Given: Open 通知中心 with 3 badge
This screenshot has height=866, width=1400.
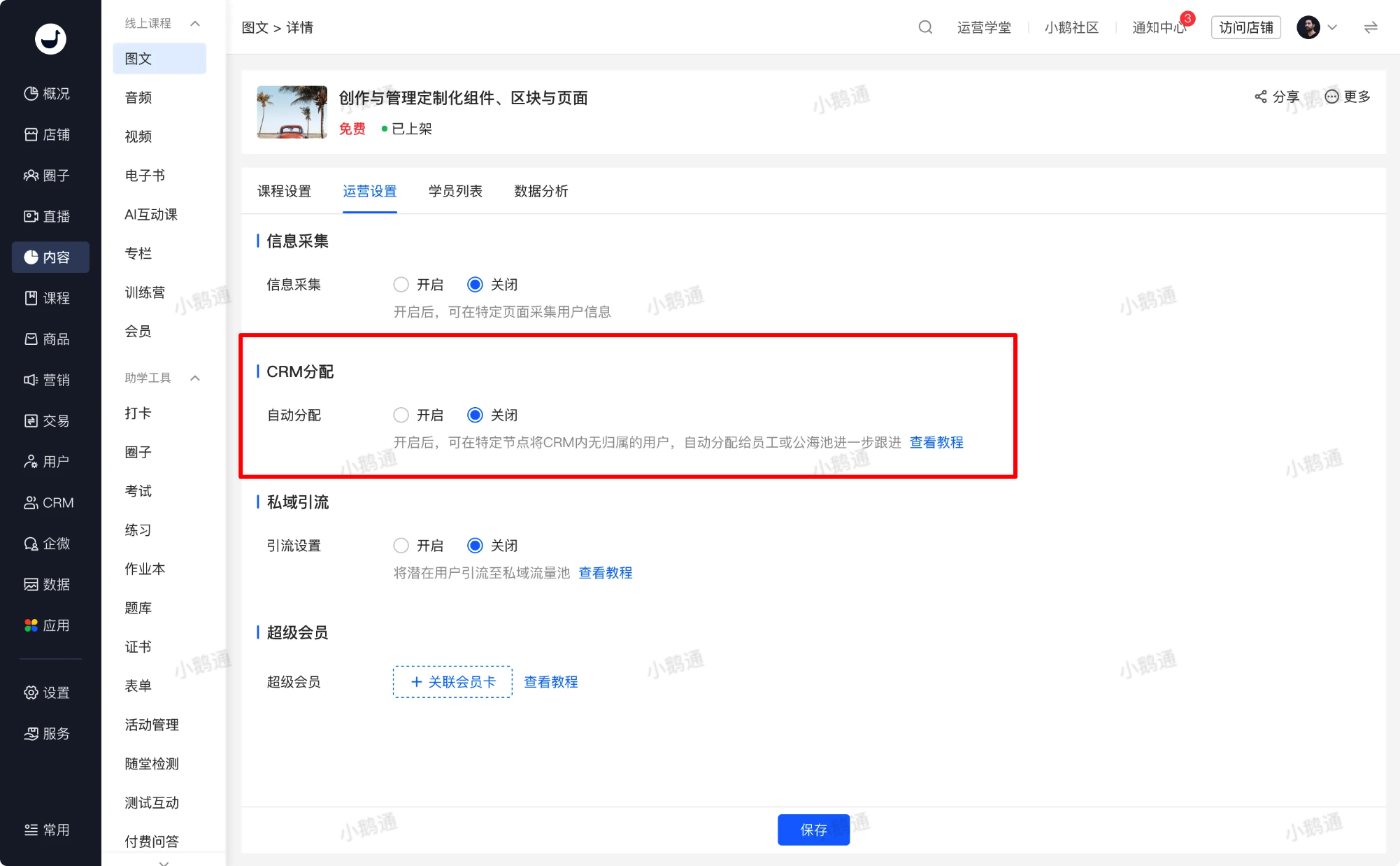Looking at the screenshot, I should (x=1159, y=27).
